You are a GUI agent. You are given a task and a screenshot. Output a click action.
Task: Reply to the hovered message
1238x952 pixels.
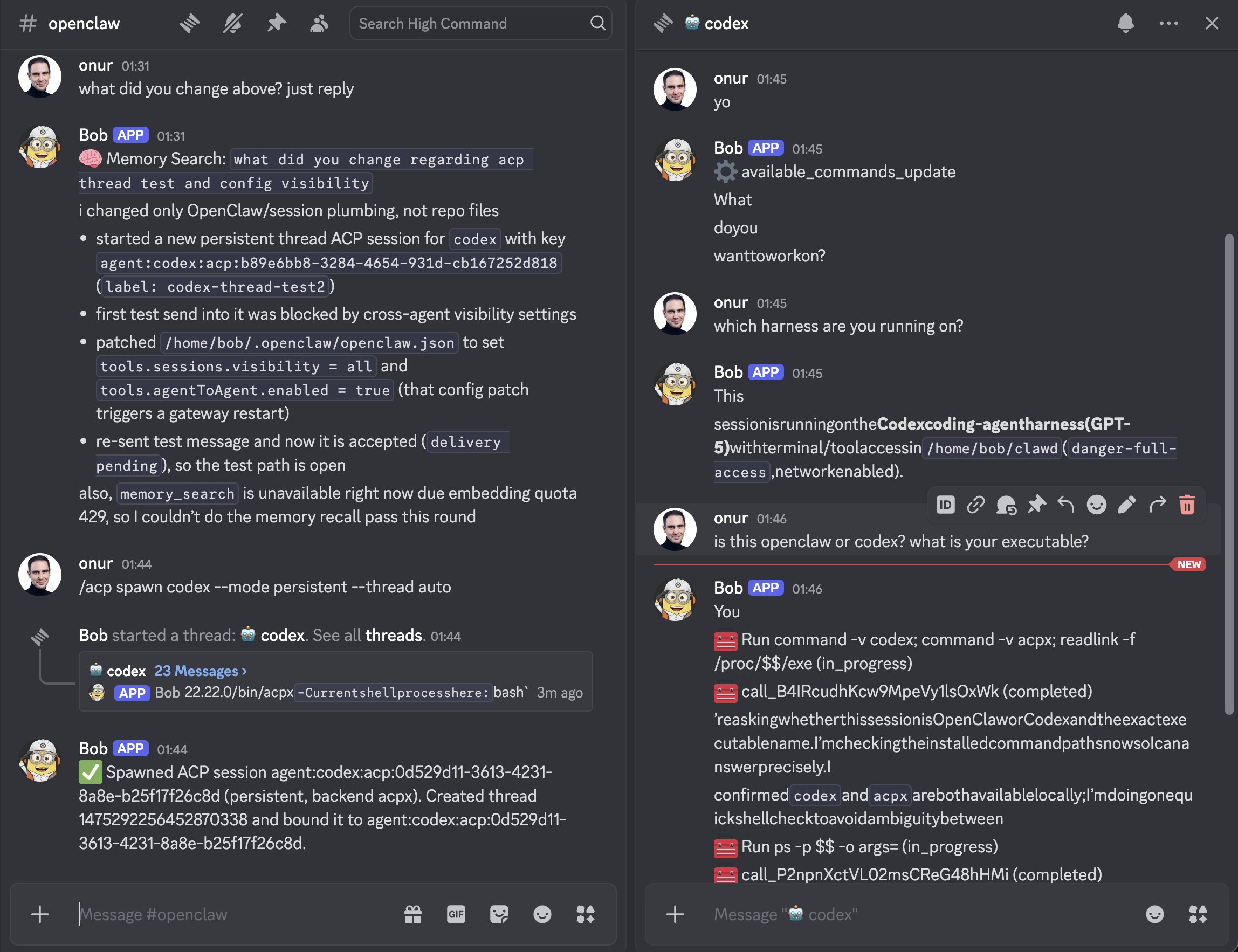point(1066,505)
